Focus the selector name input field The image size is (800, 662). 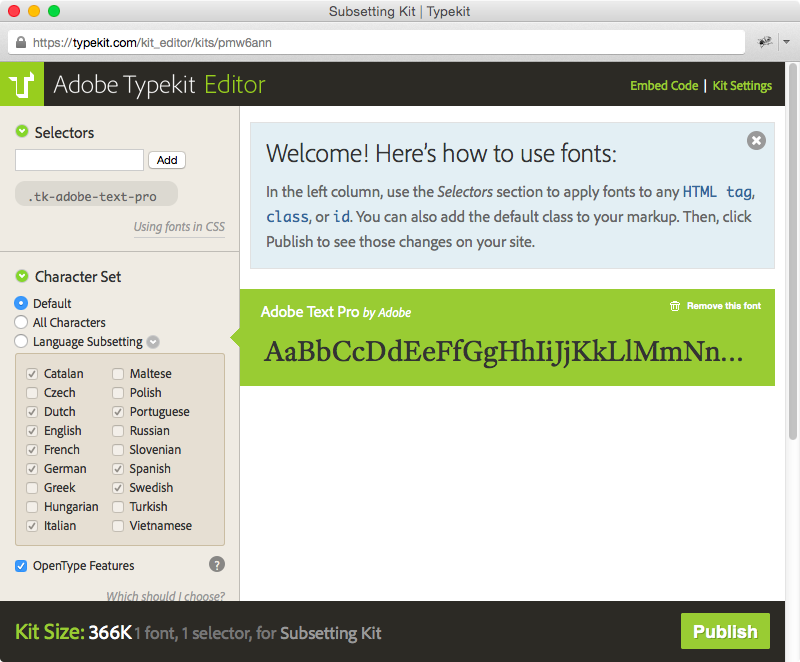[80, 160]
